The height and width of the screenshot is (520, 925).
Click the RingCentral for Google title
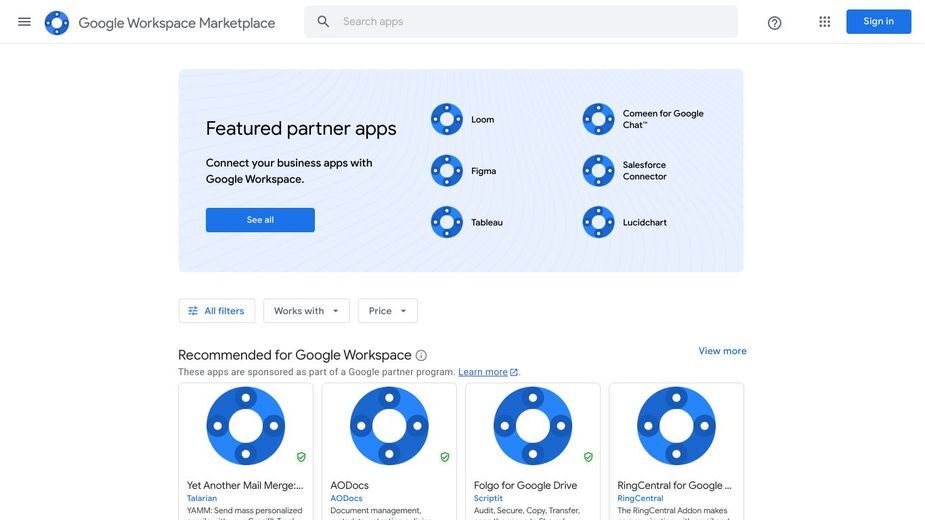point(674,485)
